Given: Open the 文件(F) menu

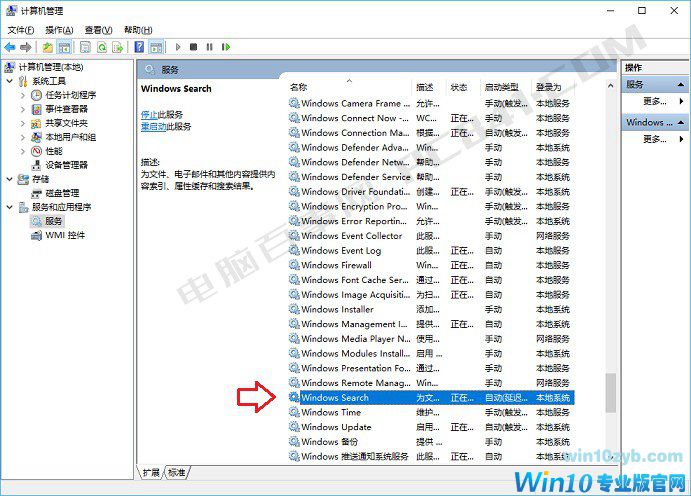Looking at the screenshot, I should click(x=21, y=30).
